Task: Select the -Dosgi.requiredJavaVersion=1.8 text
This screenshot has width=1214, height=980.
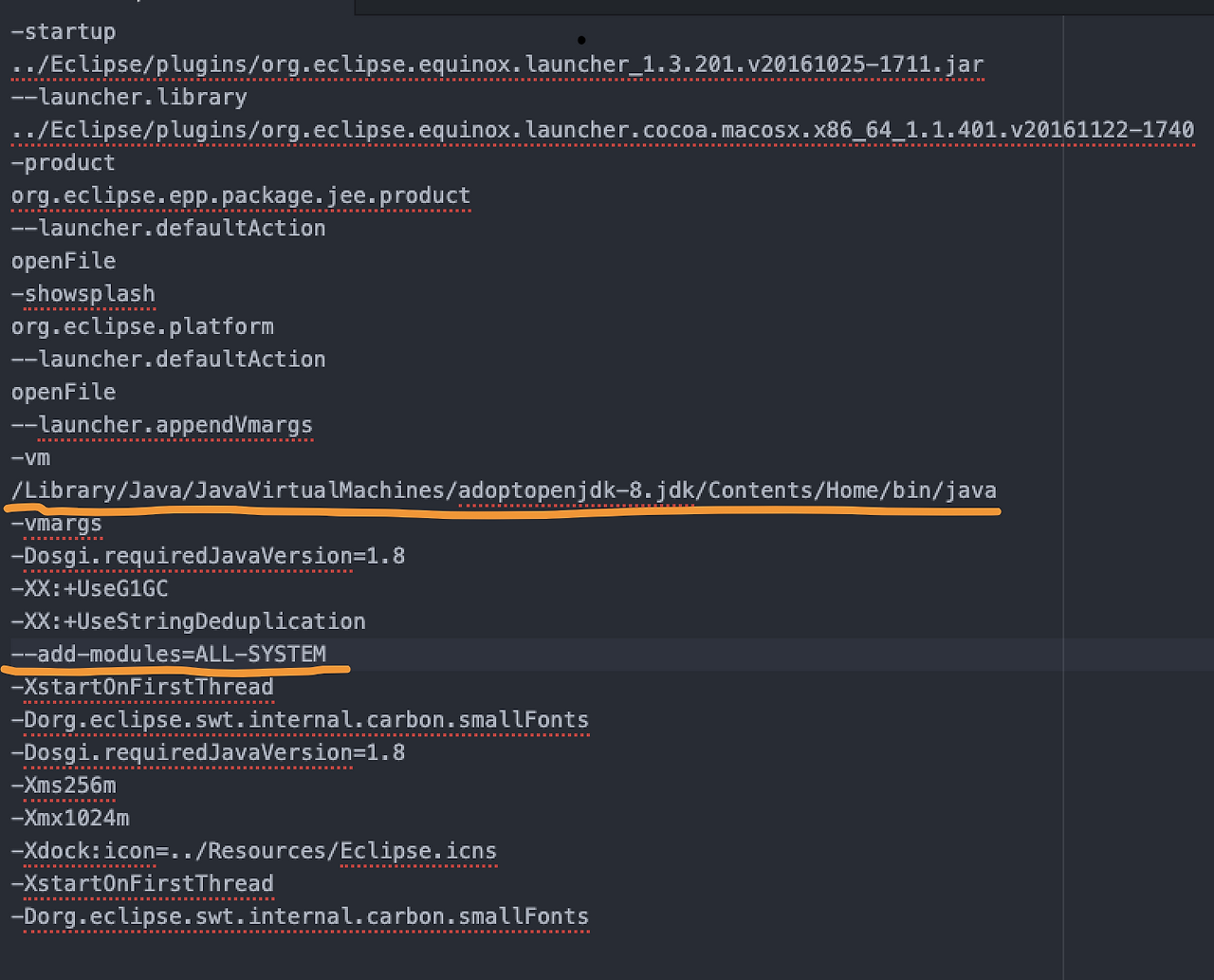Action: pos(208,555)
